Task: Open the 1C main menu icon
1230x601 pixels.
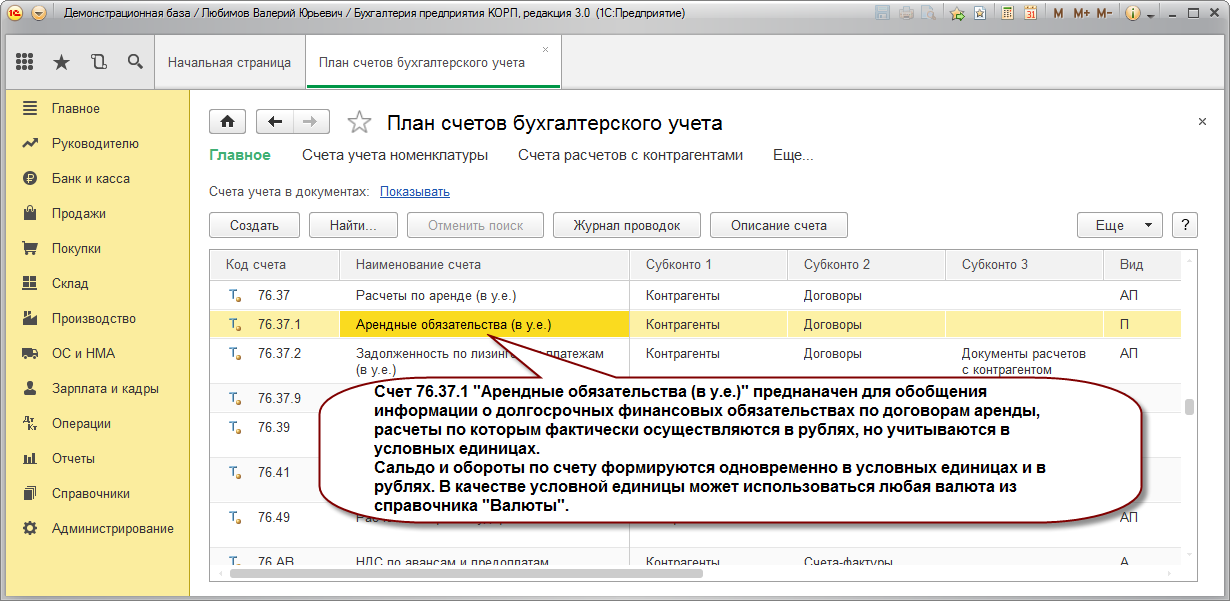Action: (x=16, y=14)
